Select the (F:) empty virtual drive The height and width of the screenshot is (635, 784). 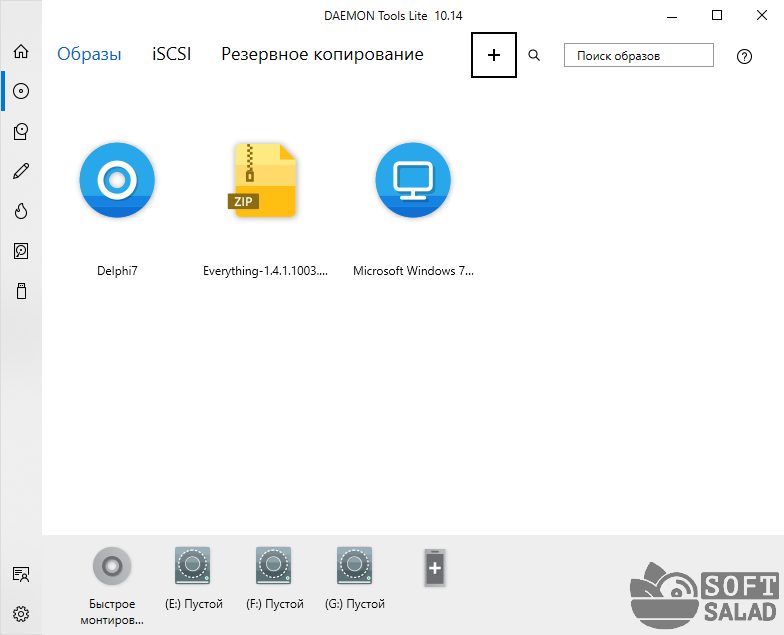pos(274,566)
